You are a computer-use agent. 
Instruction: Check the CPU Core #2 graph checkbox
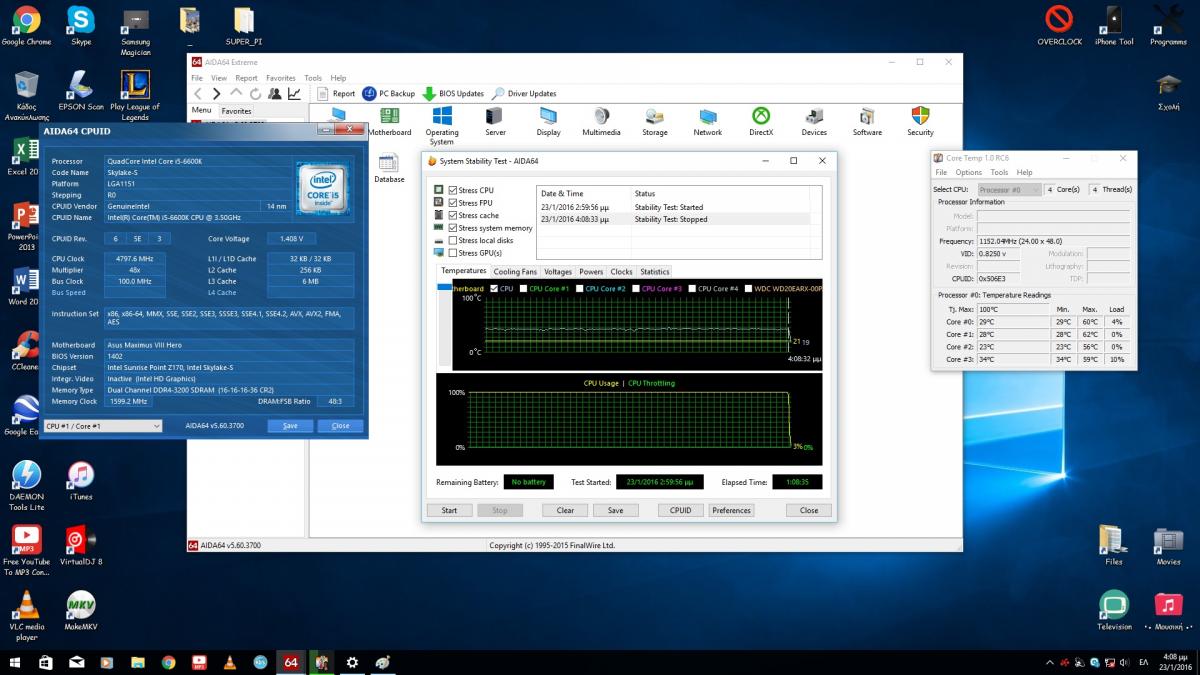tap(578, 289)
